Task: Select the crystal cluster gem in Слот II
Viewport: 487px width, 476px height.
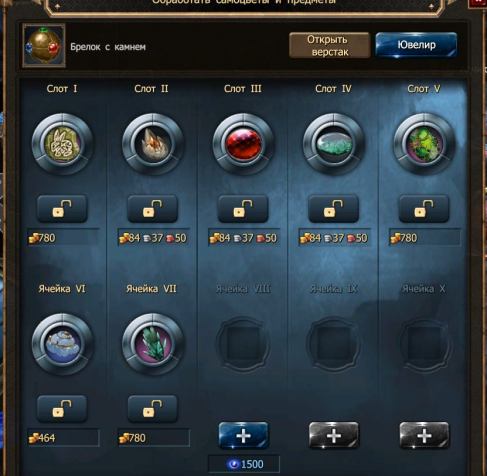Action: [x=153, y=144]
